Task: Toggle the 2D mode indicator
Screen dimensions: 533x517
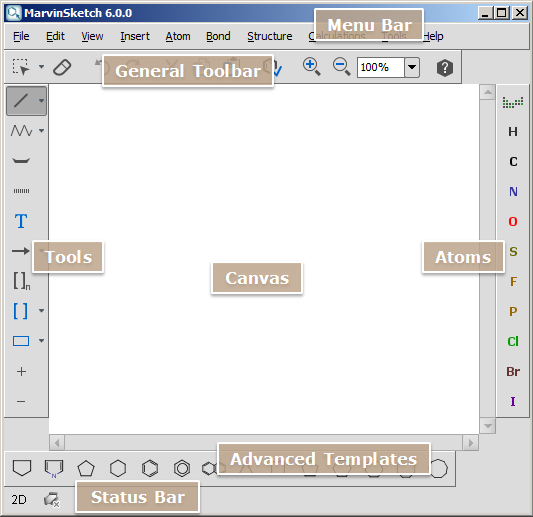Action: (19, 500)
